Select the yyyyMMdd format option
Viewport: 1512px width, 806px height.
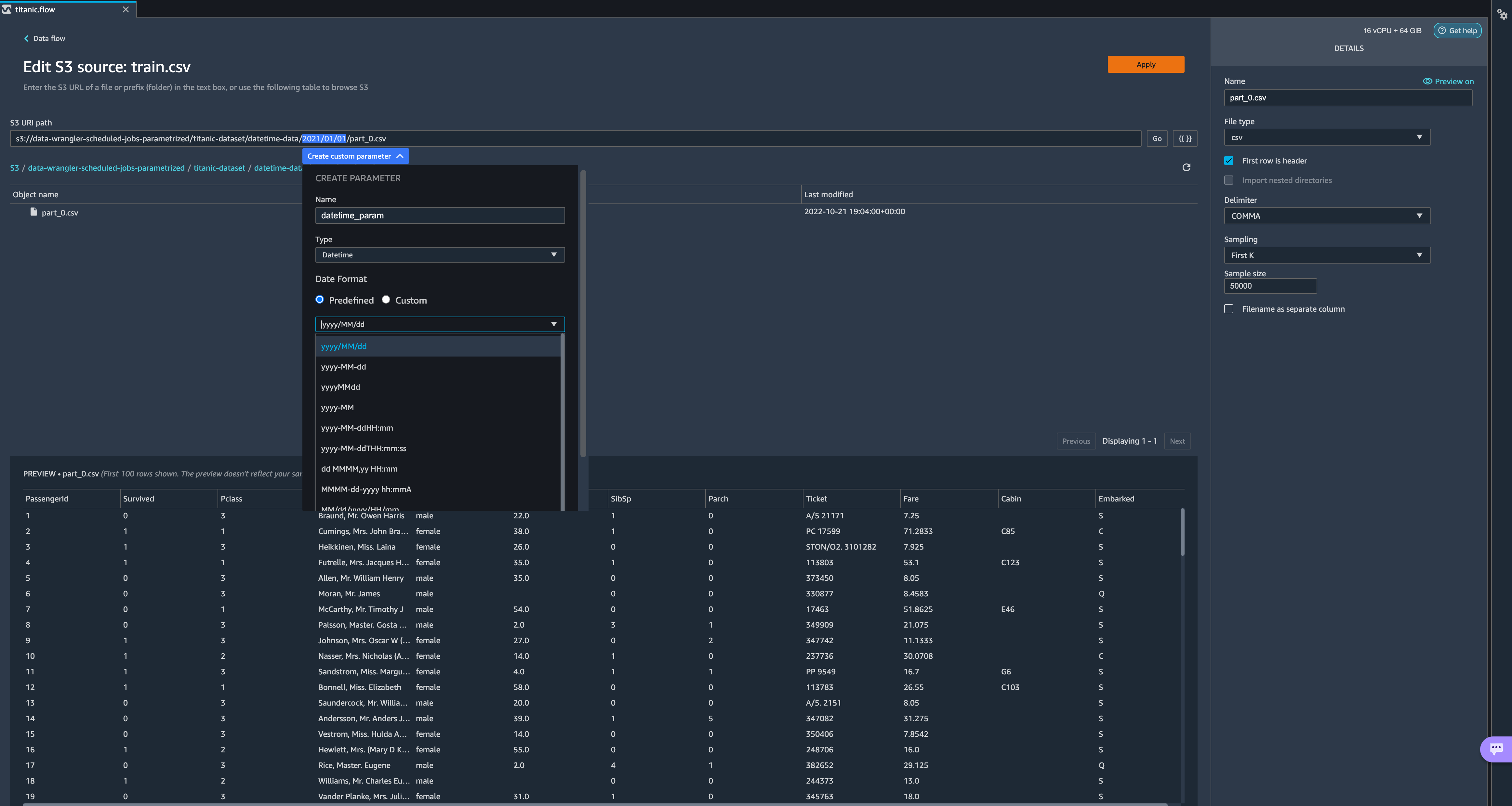pos(340,387)
